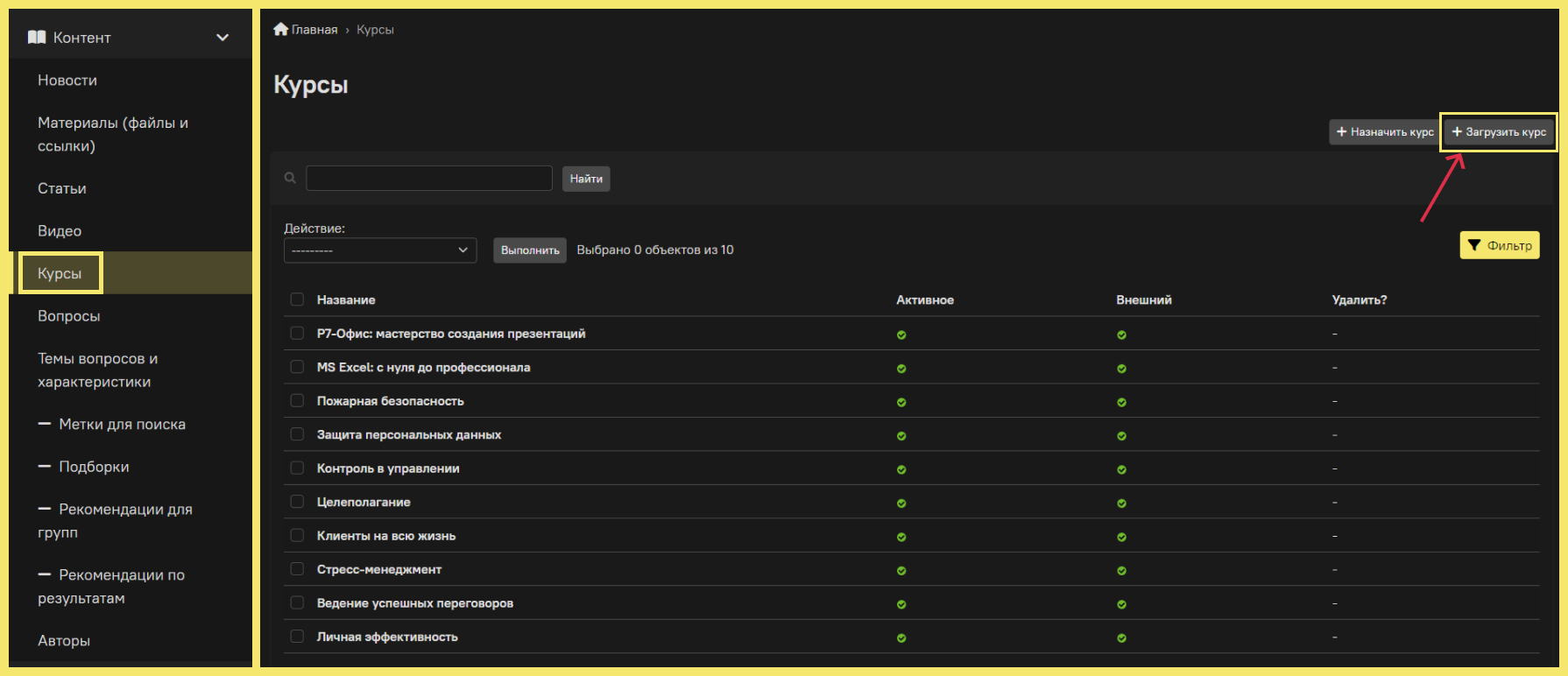Click Внешний icon in Целеполагание row
Screen dimensions: 1568x676
pyautogui.click(x=1121, y=503)
